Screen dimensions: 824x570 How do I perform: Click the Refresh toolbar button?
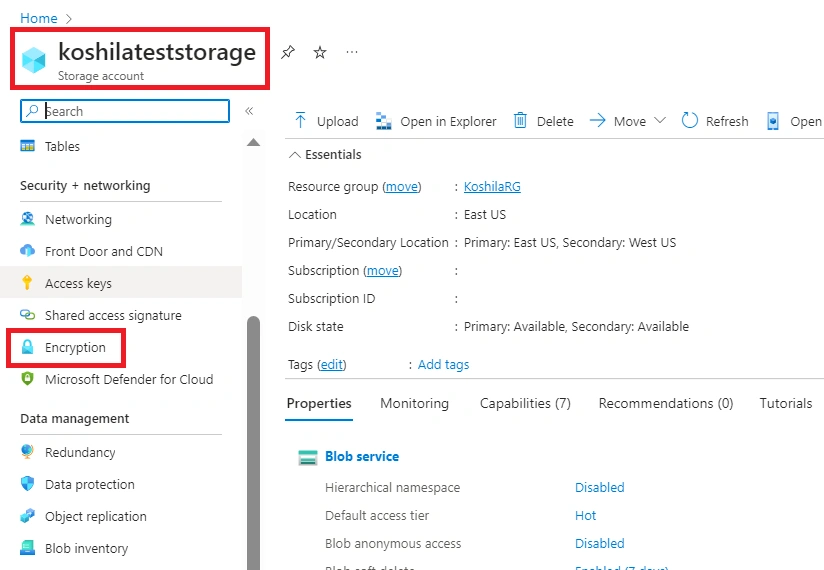click(x=715, y=121)
